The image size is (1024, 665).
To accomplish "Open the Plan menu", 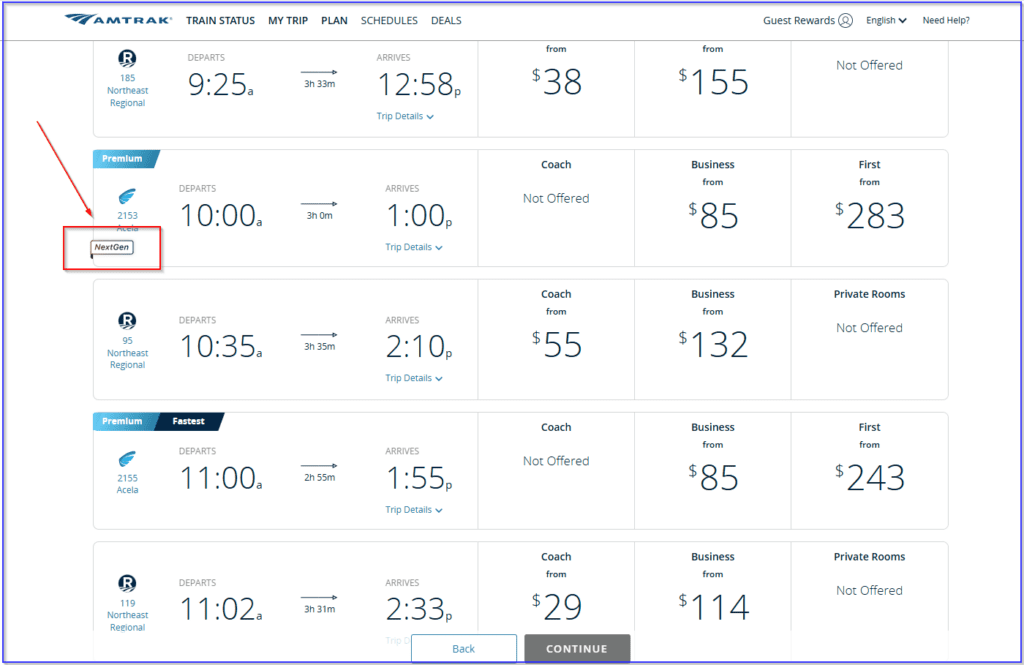I will (x=334, y=20).
